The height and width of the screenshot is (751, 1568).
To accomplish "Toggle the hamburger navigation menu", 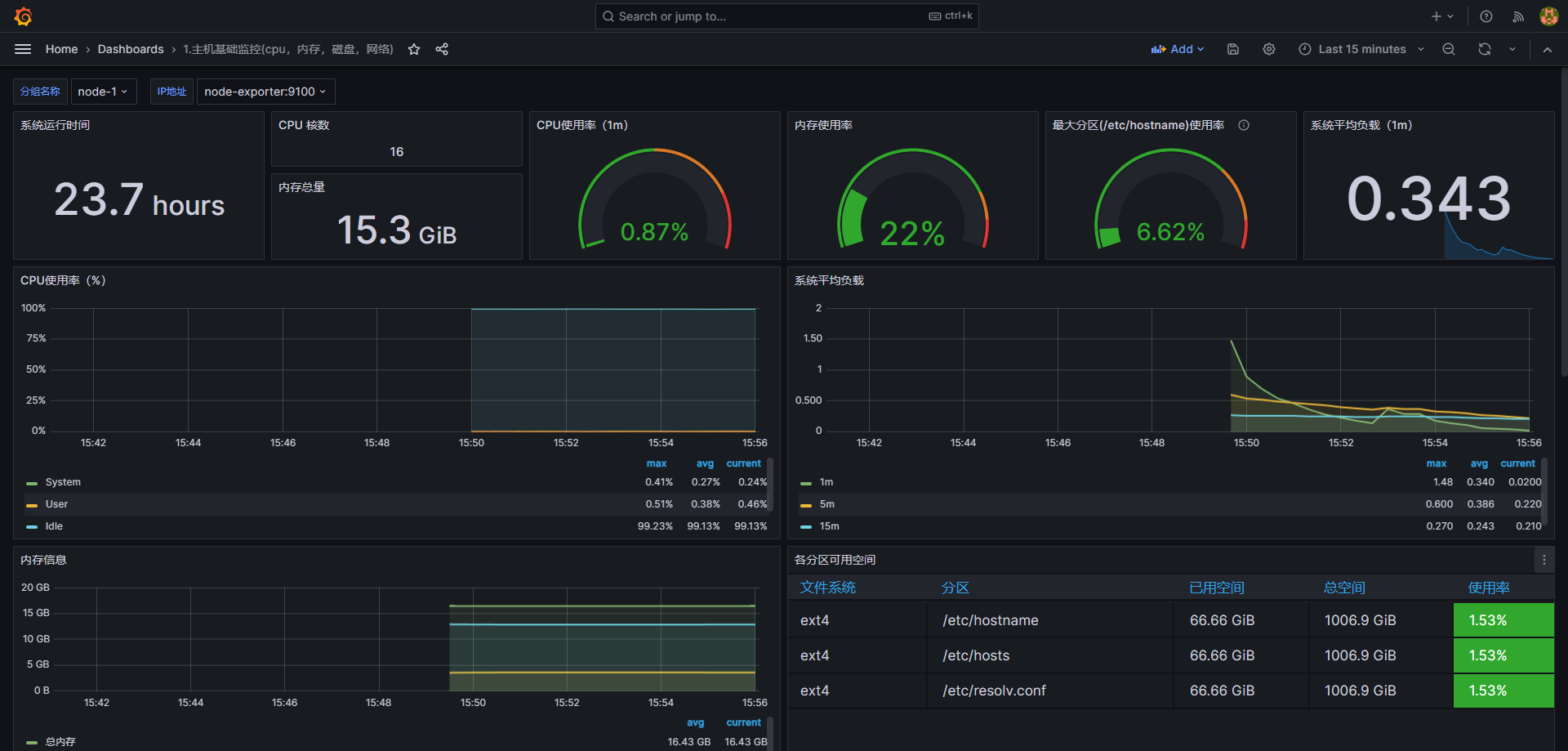I will 23,49.
